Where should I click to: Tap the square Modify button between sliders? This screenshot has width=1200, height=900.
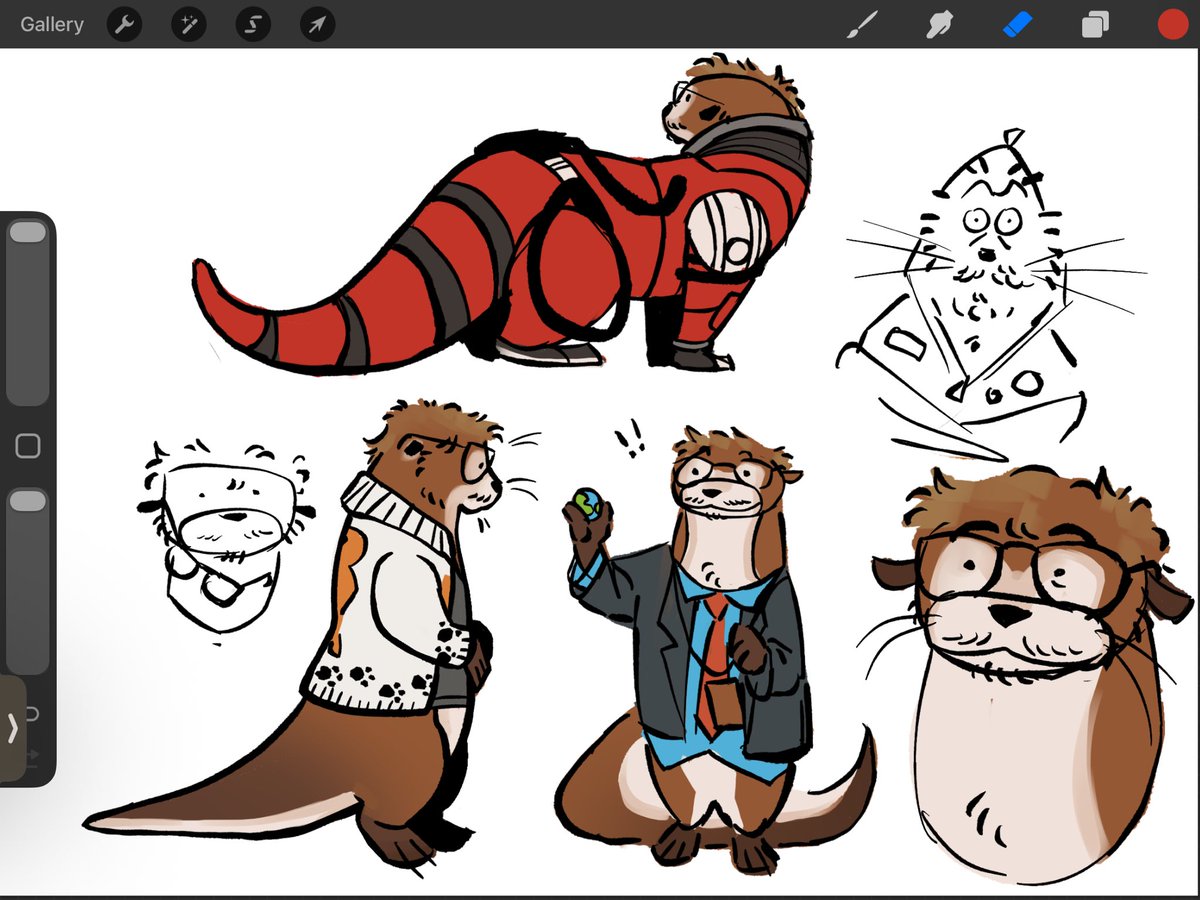click(28, 446)
